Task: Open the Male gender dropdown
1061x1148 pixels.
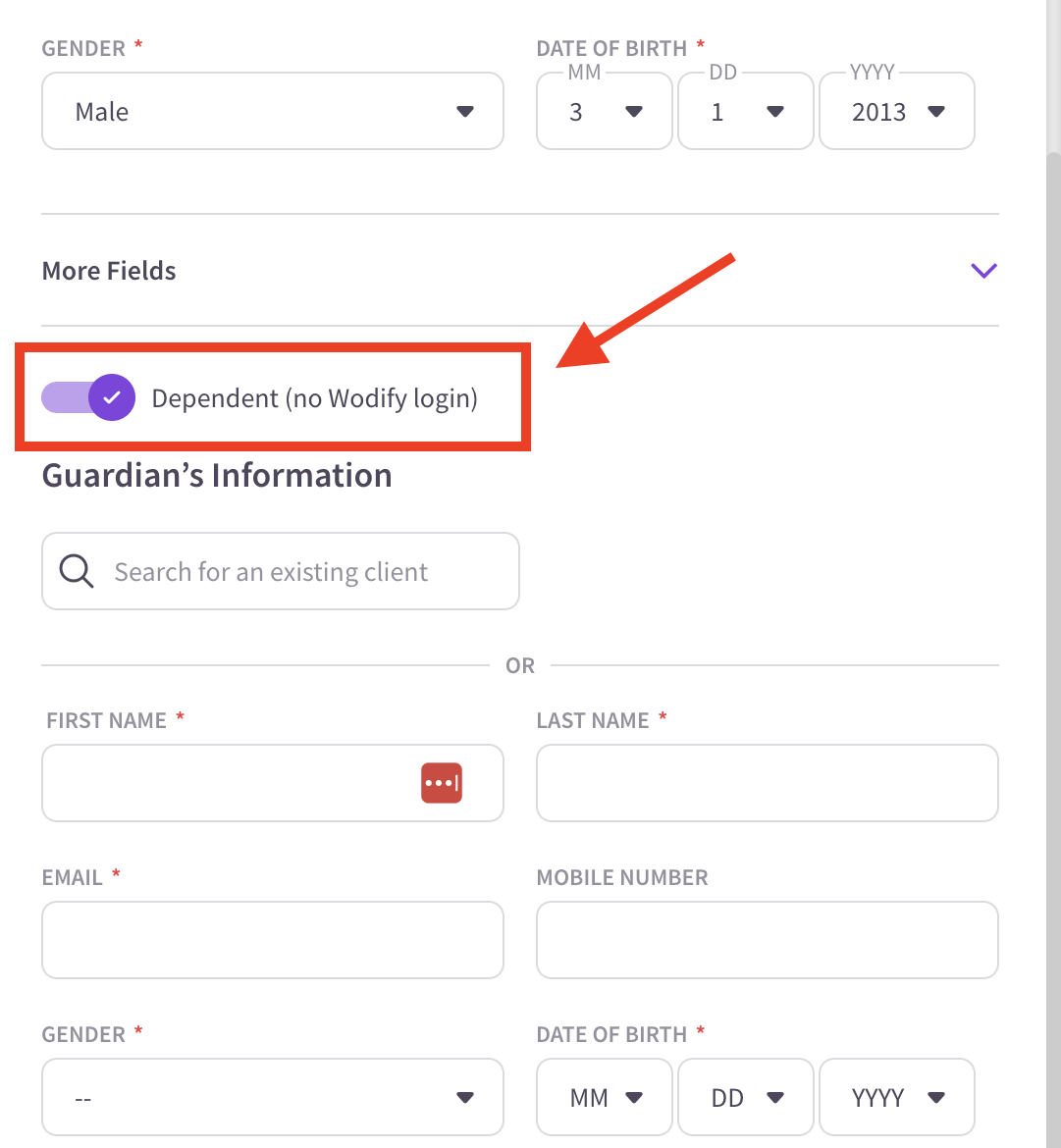Action: pyautogui.click(x=273, y=111)
